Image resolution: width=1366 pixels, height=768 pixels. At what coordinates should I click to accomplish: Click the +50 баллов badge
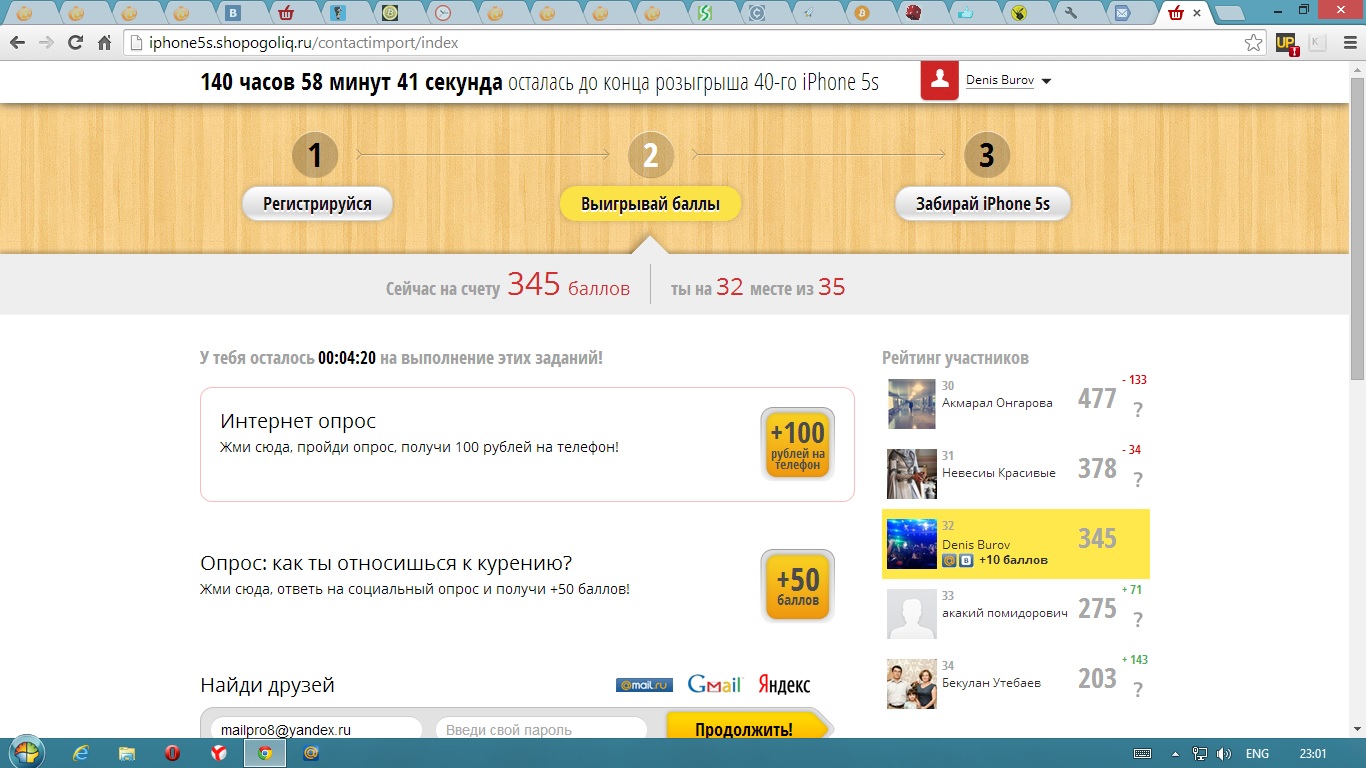pyautogui.click(x=797, y=585)
